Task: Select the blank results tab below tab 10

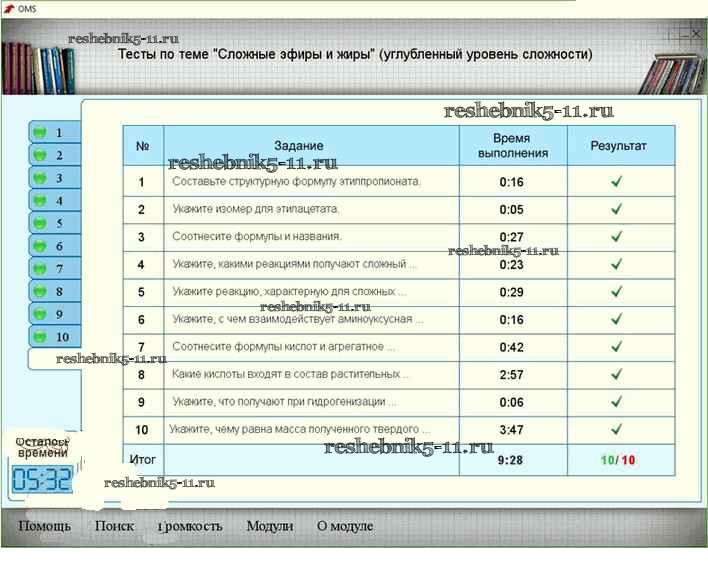Action: tap(54, 358)
